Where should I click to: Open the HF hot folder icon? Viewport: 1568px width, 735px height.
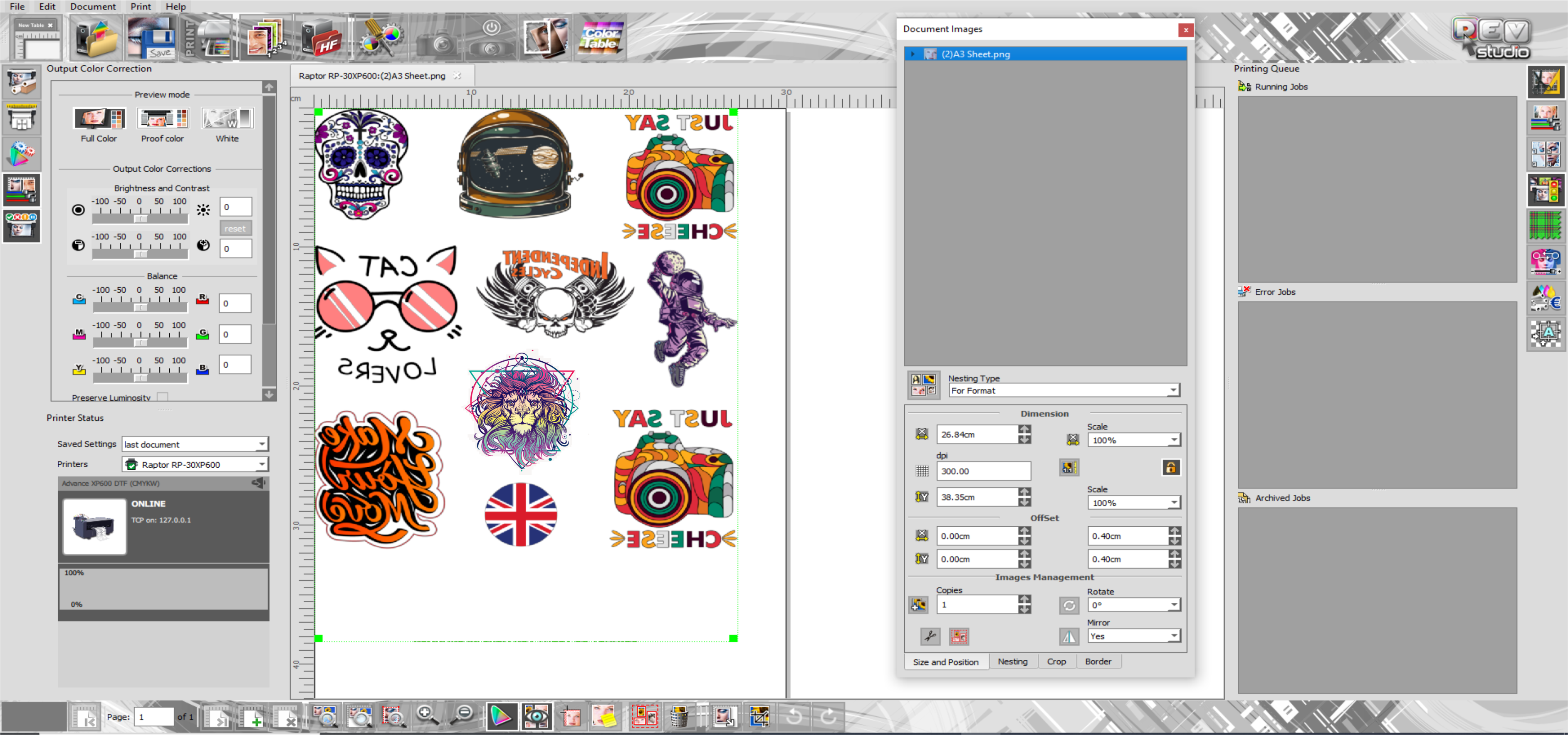tap(323, 38)
